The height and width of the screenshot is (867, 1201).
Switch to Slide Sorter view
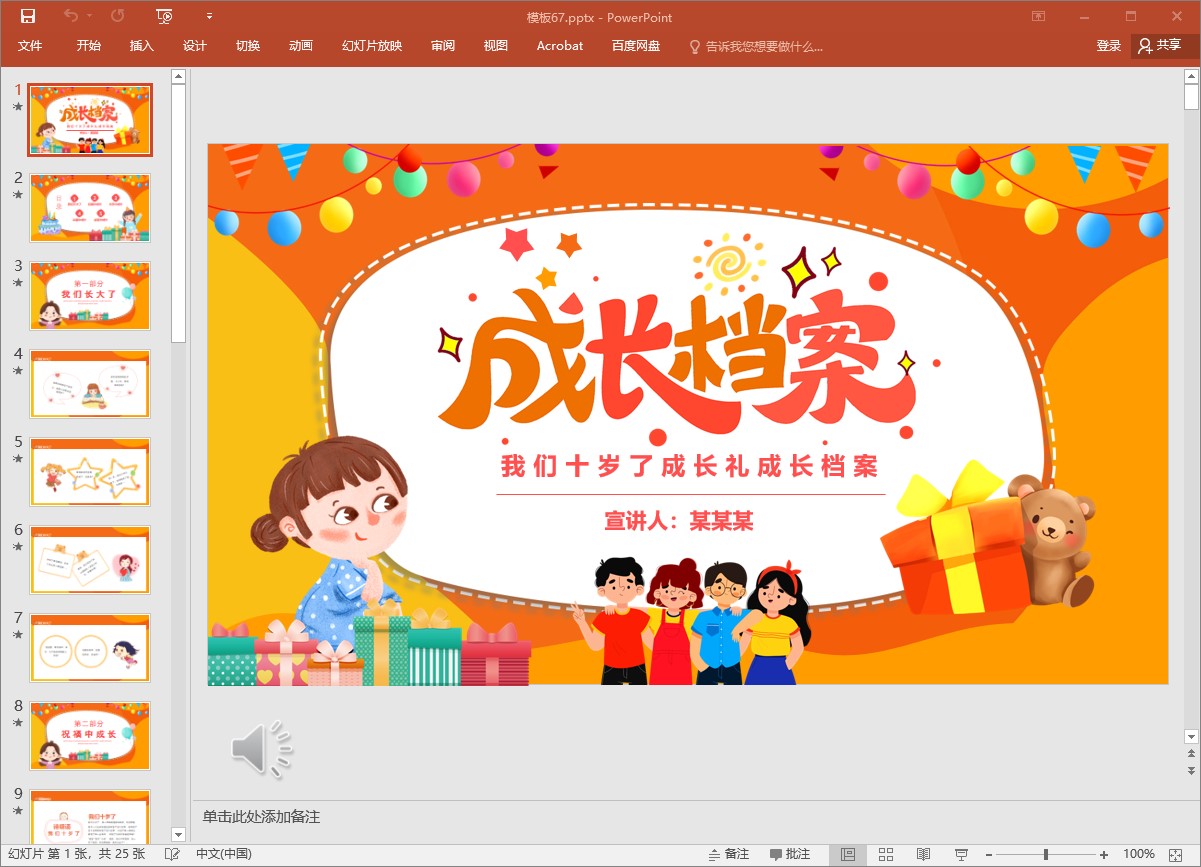886,854
